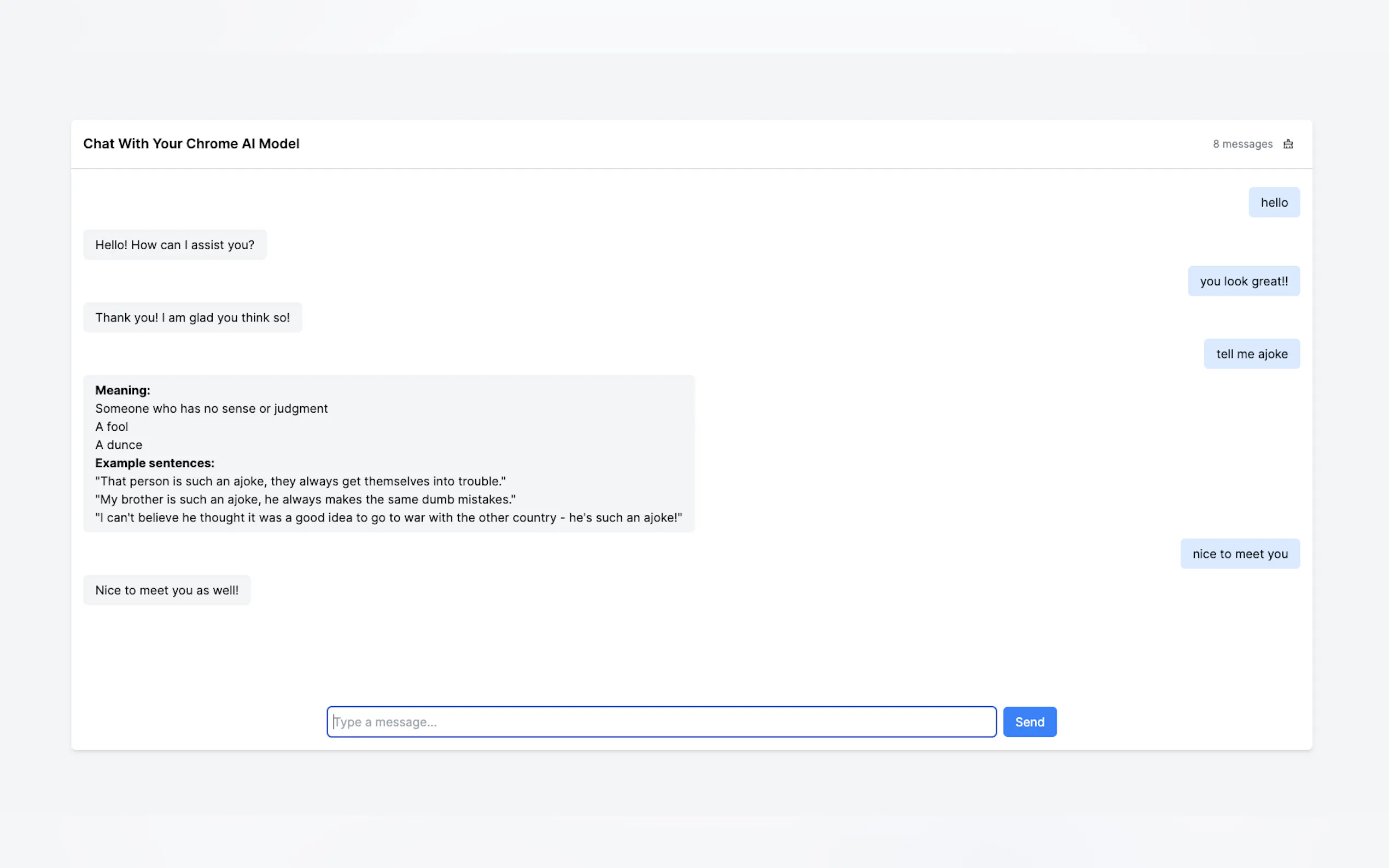Click the 'Nice to meet you as well!' reply
This screenshot has width=1389, height=868.
(x=167, y=590)
